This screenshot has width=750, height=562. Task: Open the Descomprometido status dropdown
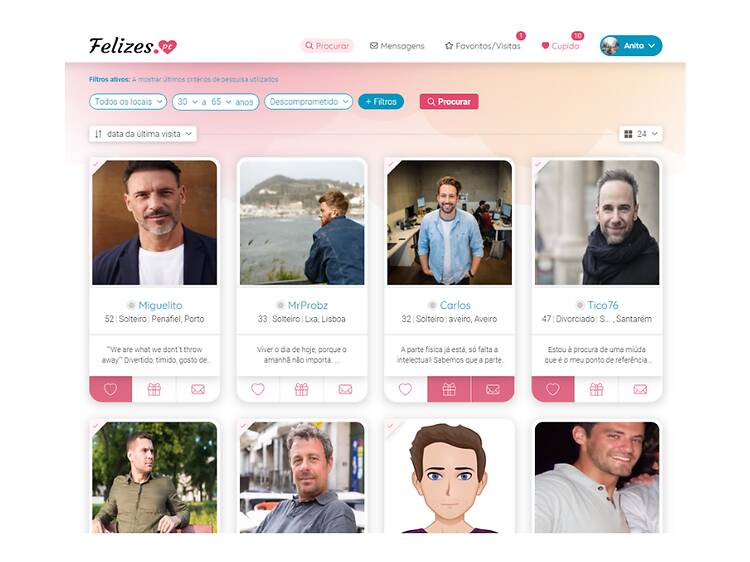coord(308,102)
